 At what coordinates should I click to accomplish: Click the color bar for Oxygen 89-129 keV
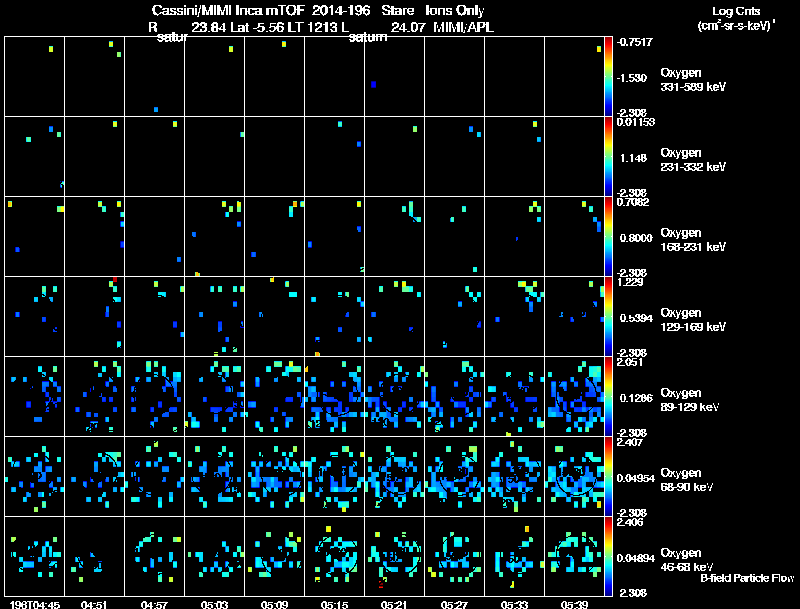pos(609,396)
